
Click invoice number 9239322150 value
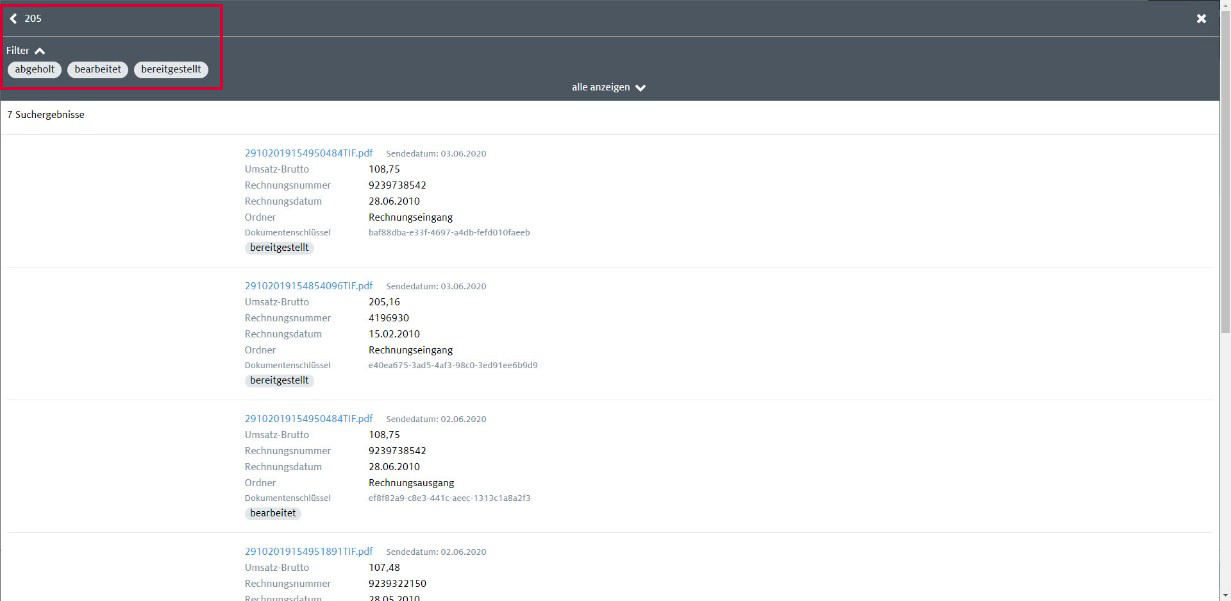(397, 584)
